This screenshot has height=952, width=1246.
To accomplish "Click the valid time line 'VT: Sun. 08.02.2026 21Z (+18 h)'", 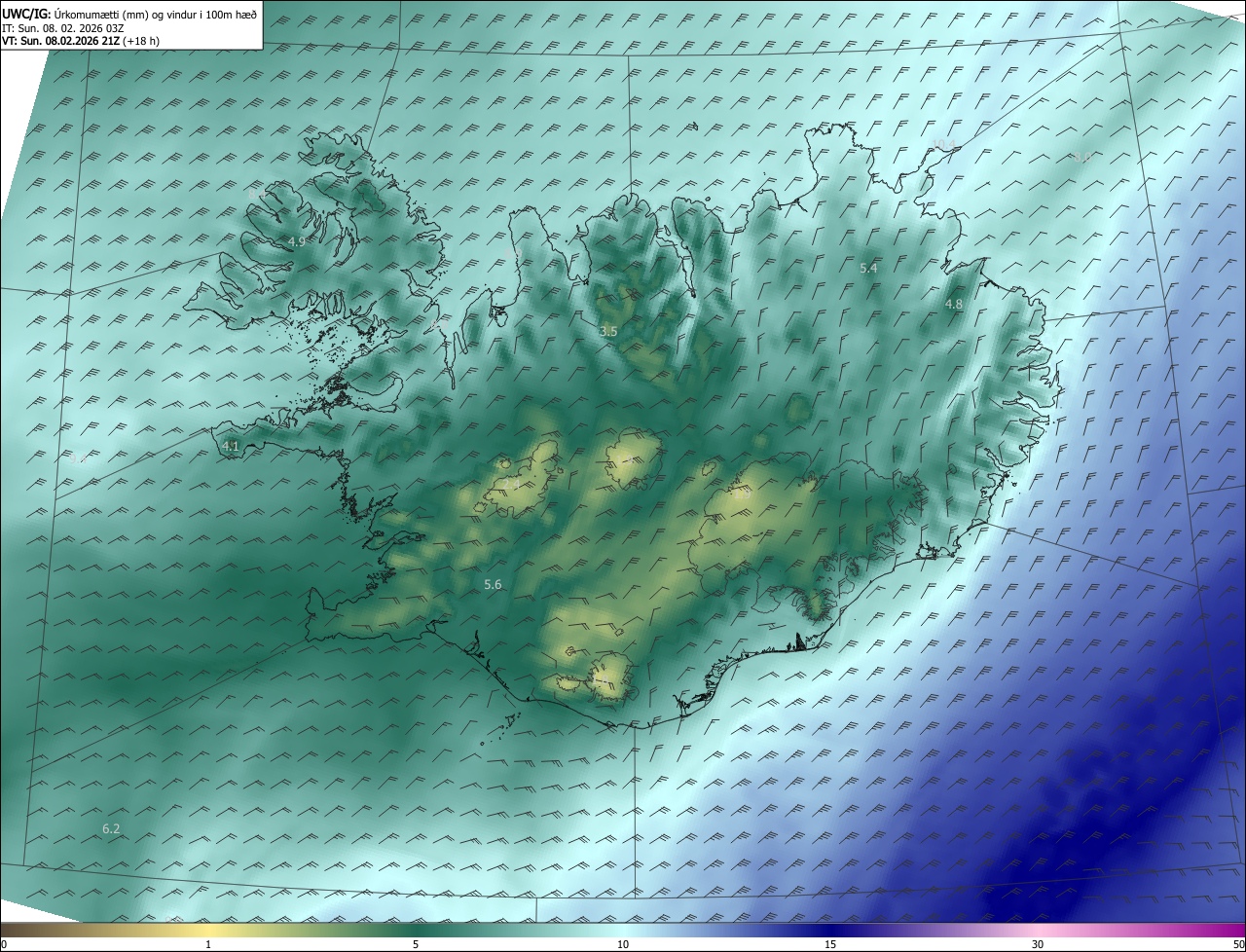I will coord(81,41).
